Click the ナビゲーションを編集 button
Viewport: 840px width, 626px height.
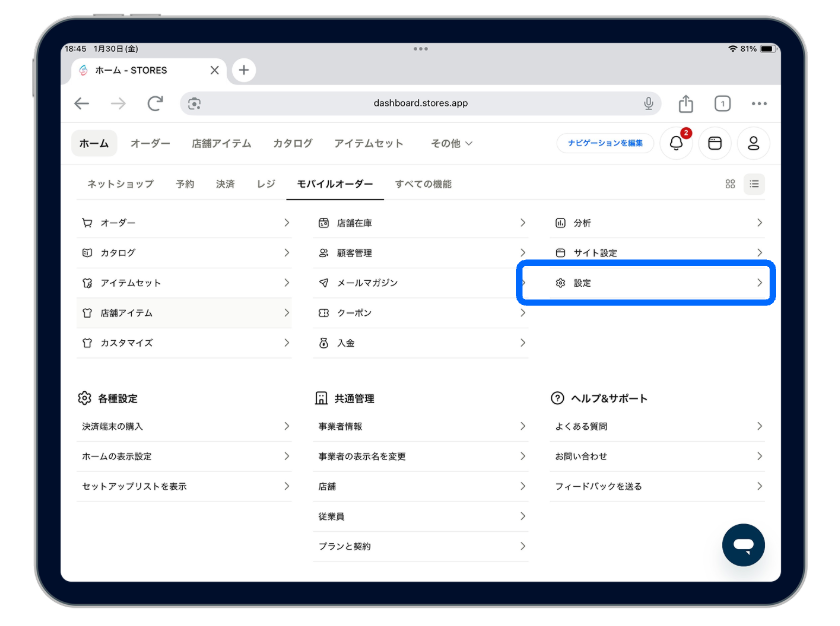605,144
